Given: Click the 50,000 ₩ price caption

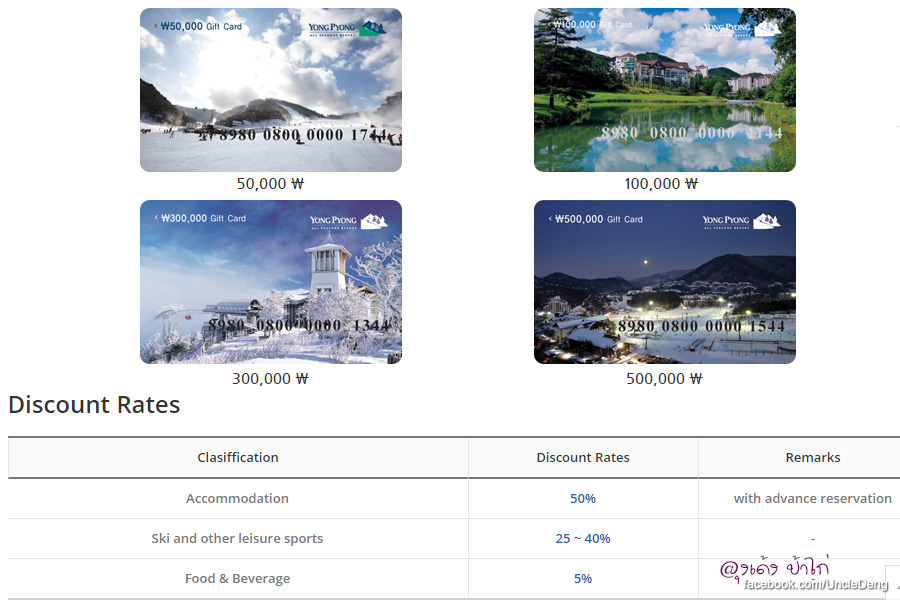Looking at the screenshot, I should pyautogui.click(x=270, y=184).
